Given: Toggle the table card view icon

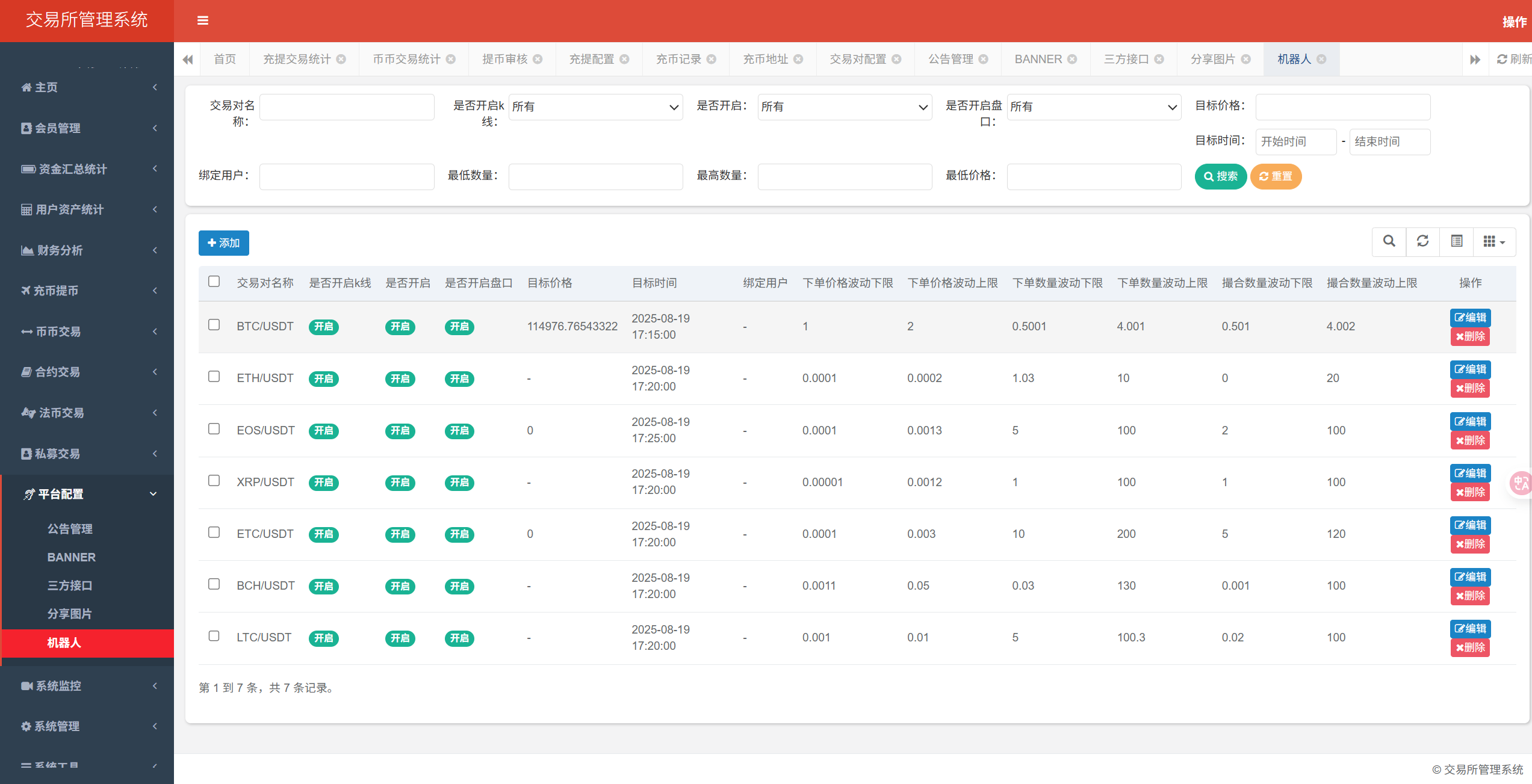Looking at the screenshot, I should tap(1457, 242).
